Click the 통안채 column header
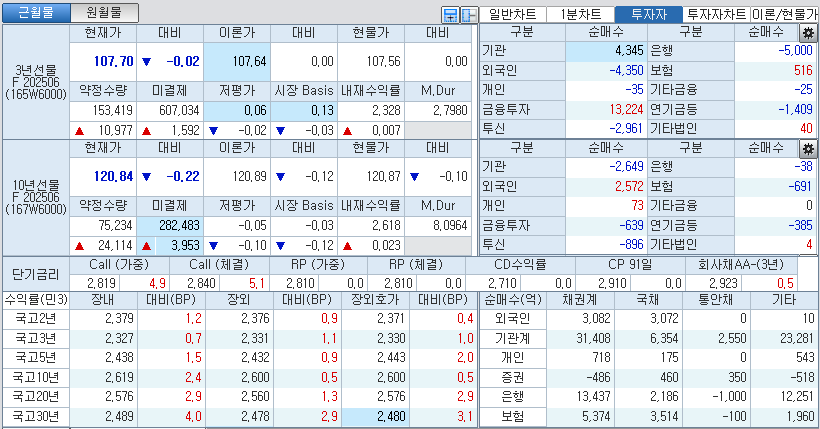The height and width of the screenshot is (429, 820). tap(716, 300)
